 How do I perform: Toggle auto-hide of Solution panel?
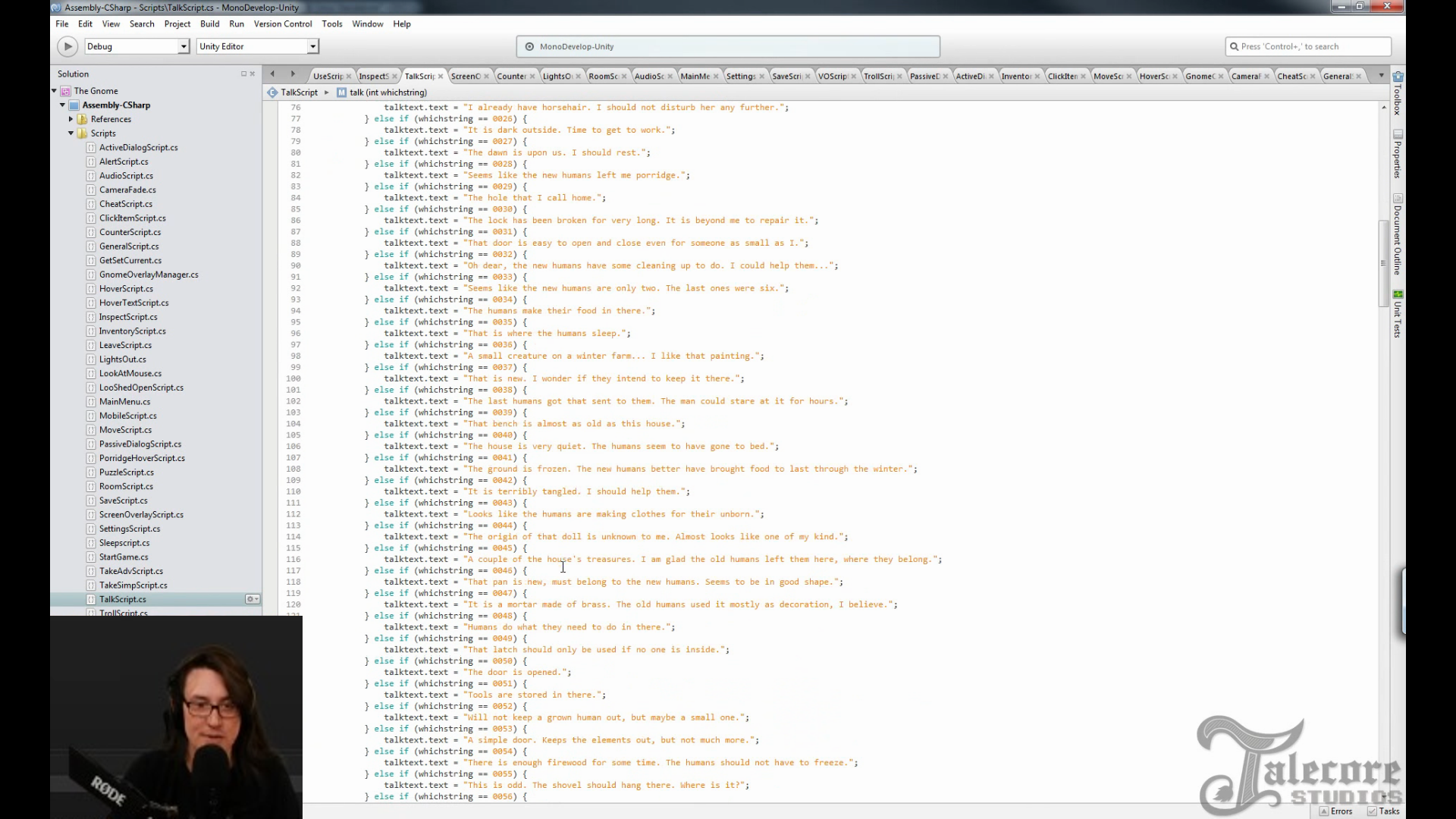pyautogui.click(x=244, y=74)
